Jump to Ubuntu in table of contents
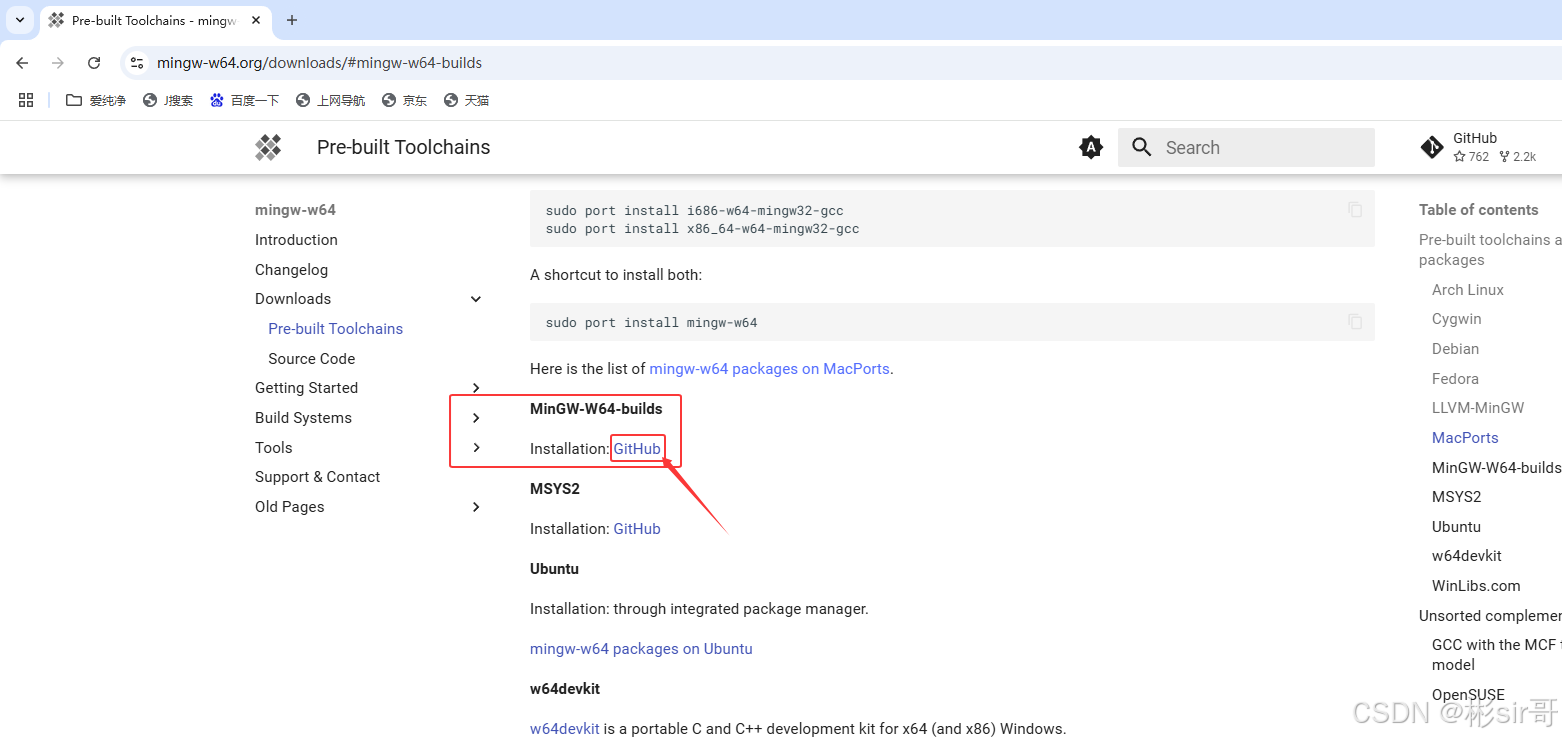The width and height of the screenshot is (1562, 740). coord(1456,527)
